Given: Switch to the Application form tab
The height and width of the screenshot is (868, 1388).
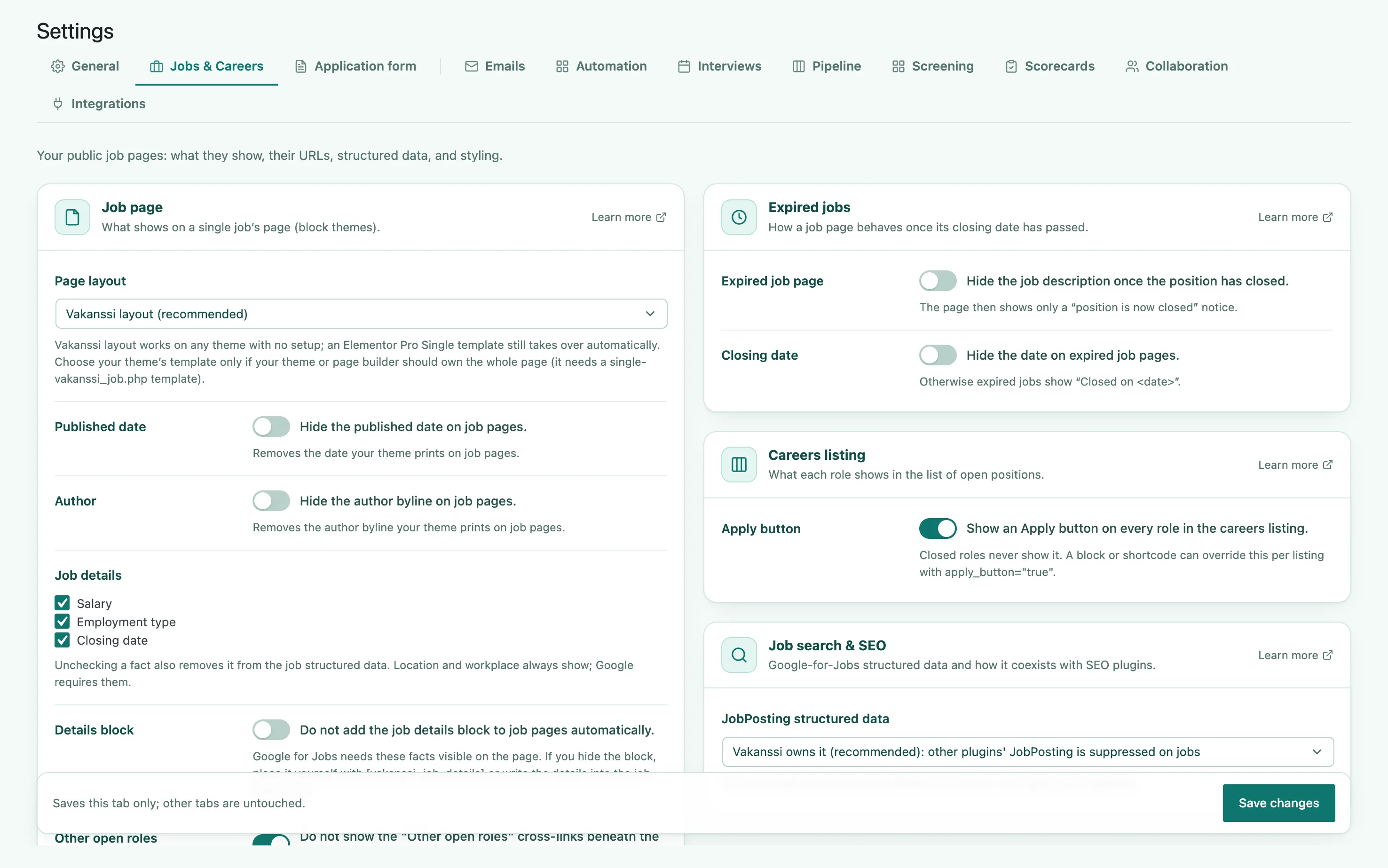Looking at the screenshot, I should (356, 67).
